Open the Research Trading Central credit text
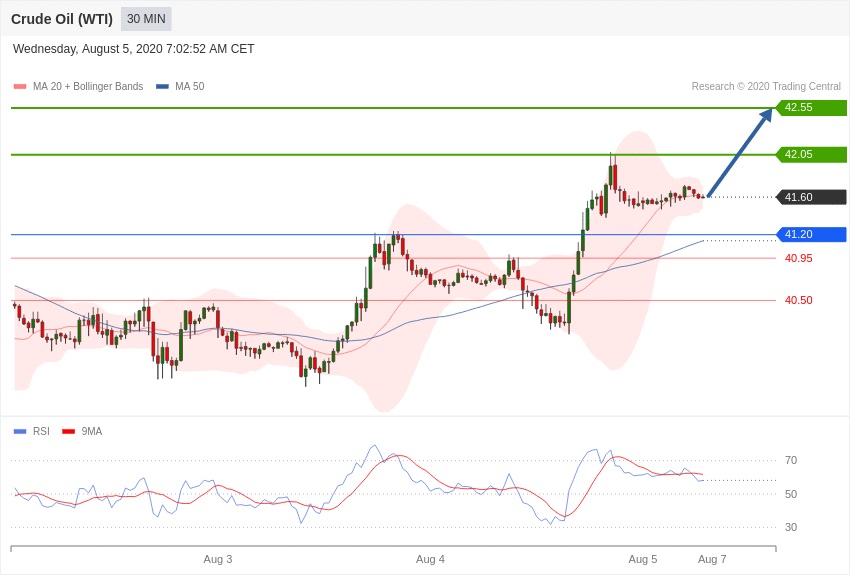 (x=766, y=87)
